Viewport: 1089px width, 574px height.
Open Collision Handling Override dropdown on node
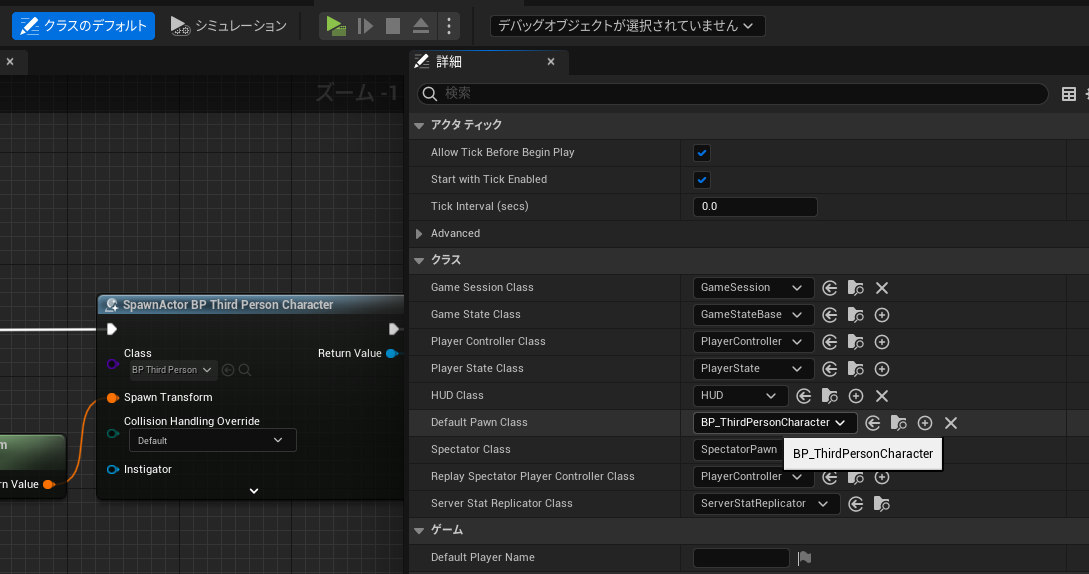click(213, 441)
